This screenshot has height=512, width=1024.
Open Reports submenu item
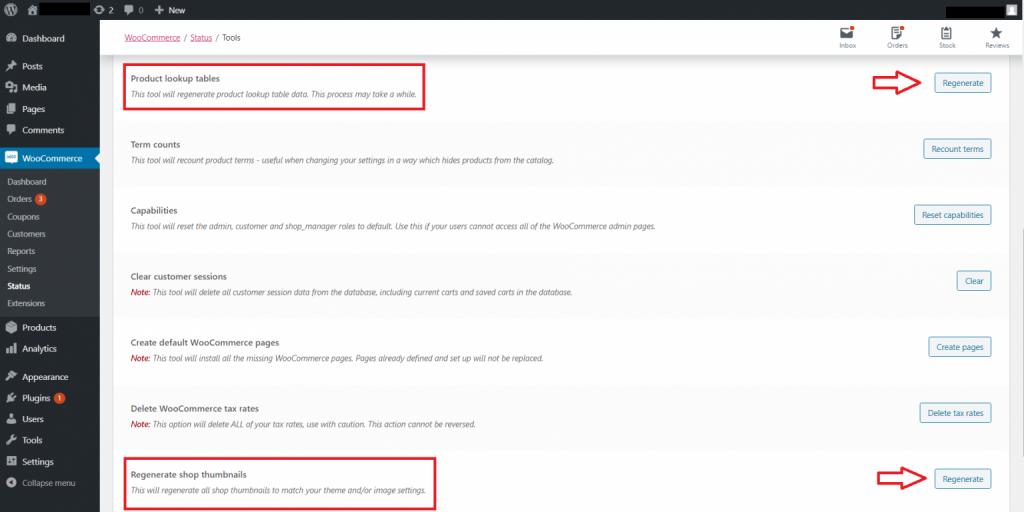(21, 251)
